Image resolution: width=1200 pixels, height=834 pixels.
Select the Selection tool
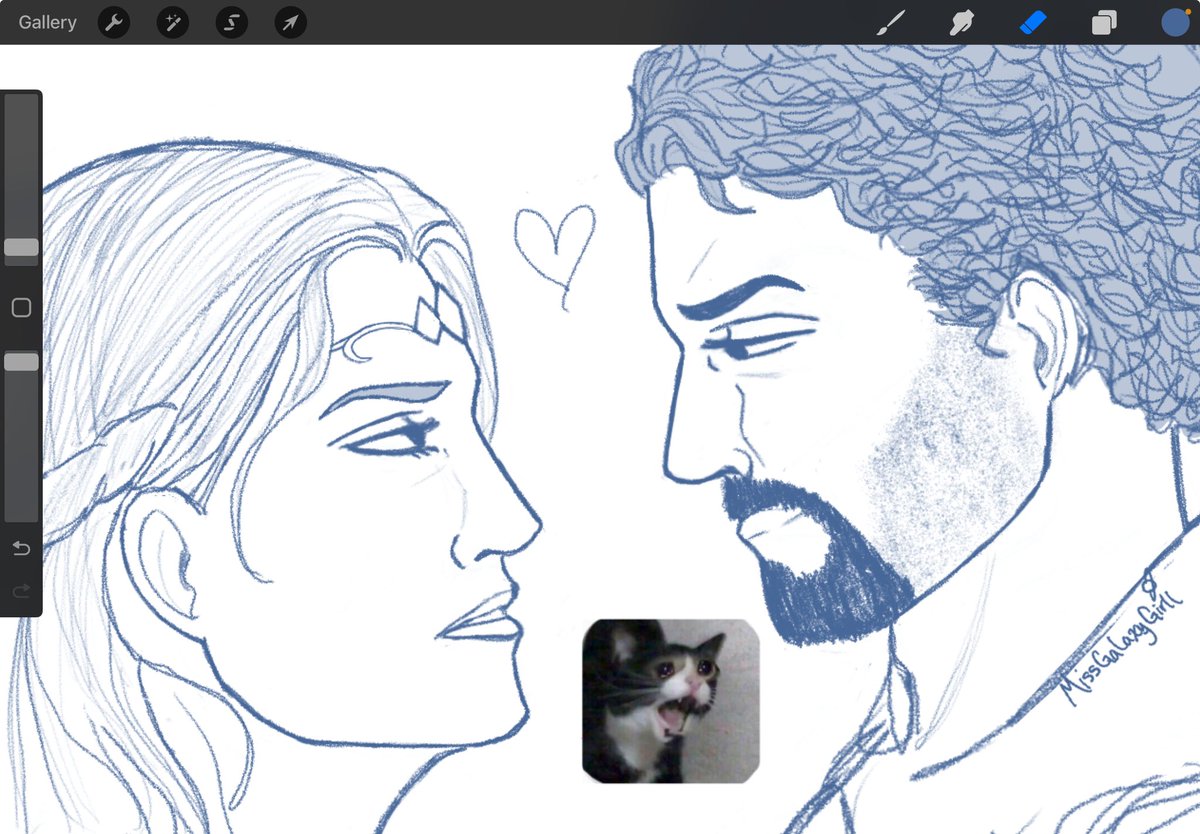tap(231, 22)
